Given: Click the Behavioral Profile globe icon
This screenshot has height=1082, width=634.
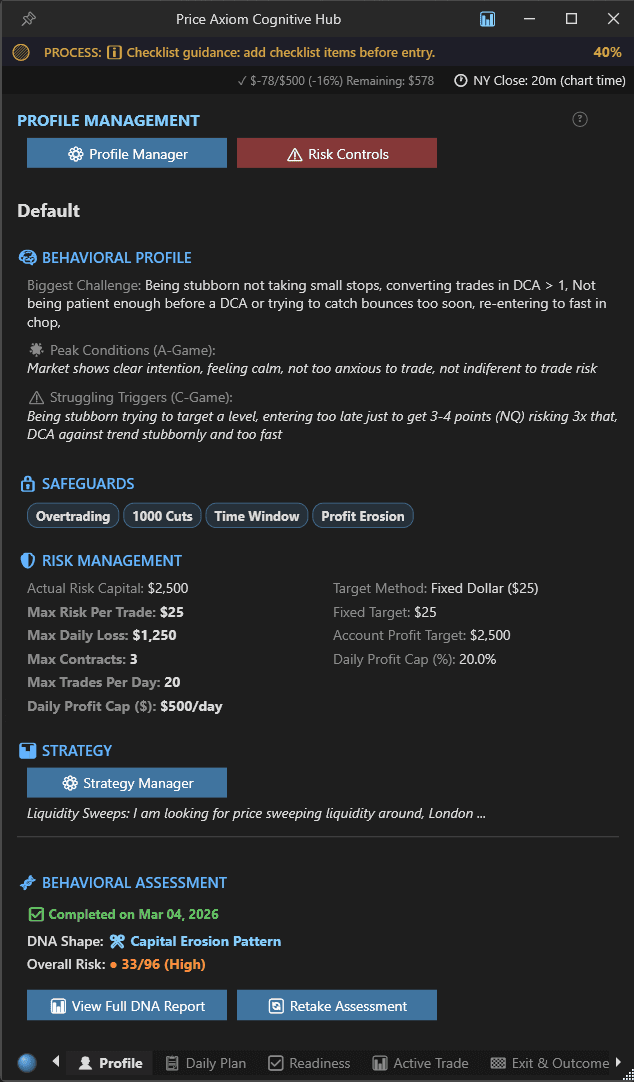Looking at the screenshot, I should tap(30, 257).
